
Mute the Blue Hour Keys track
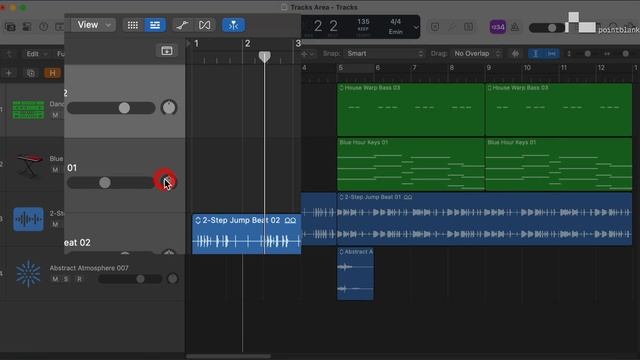coord(55,170)
